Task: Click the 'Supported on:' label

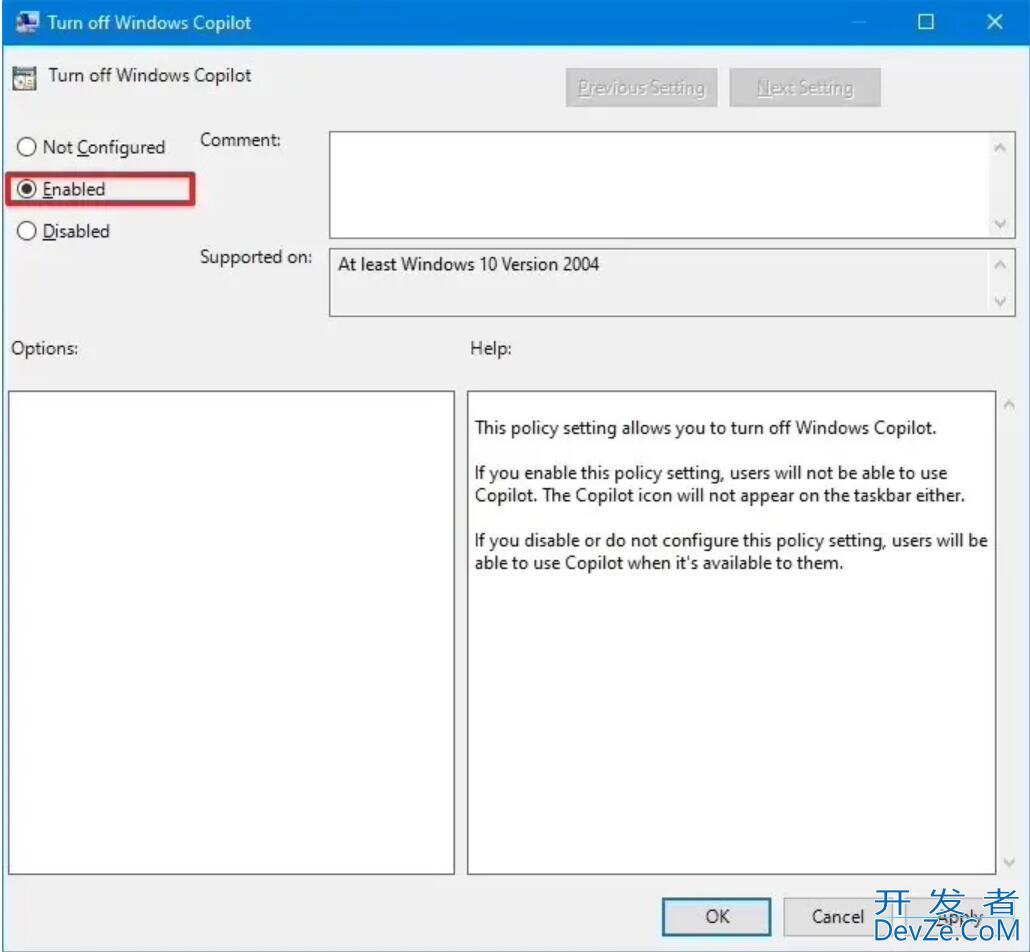Action: pyautogui.click(x=256, y=257)
